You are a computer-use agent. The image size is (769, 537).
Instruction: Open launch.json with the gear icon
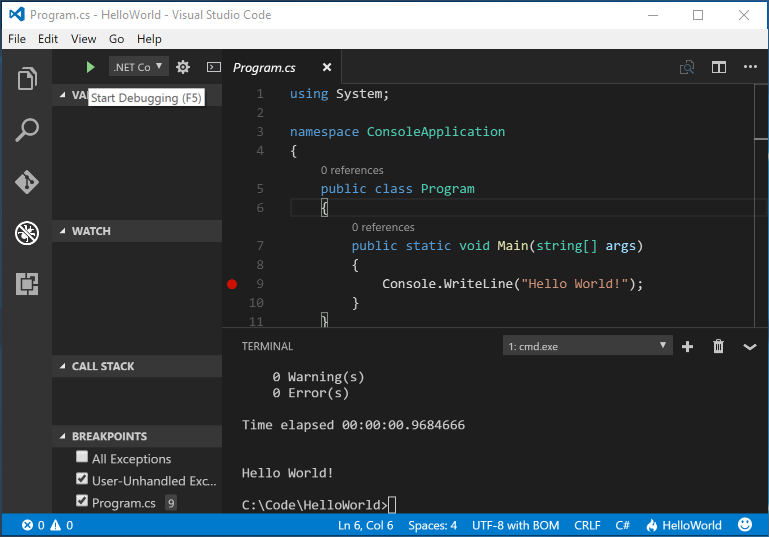(x=183, y=67)
